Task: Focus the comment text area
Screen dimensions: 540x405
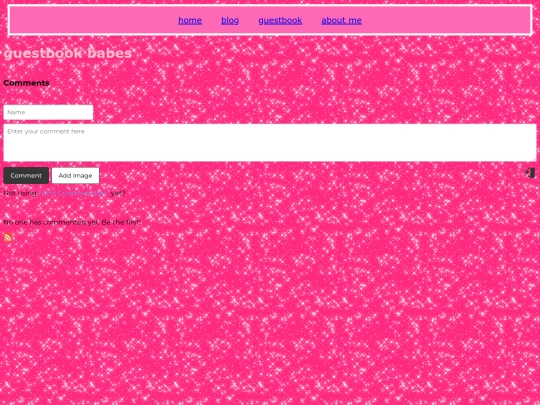Action: (x=270, y=143)
